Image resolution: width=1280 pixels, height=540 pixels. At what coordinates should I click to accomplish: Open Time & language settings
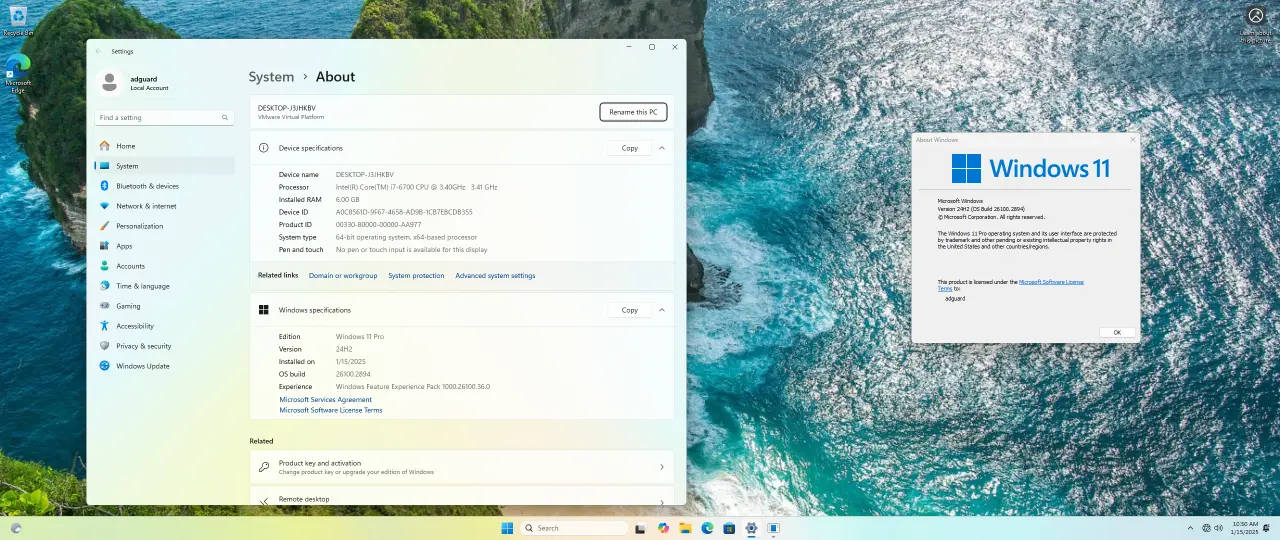(165, 286)
